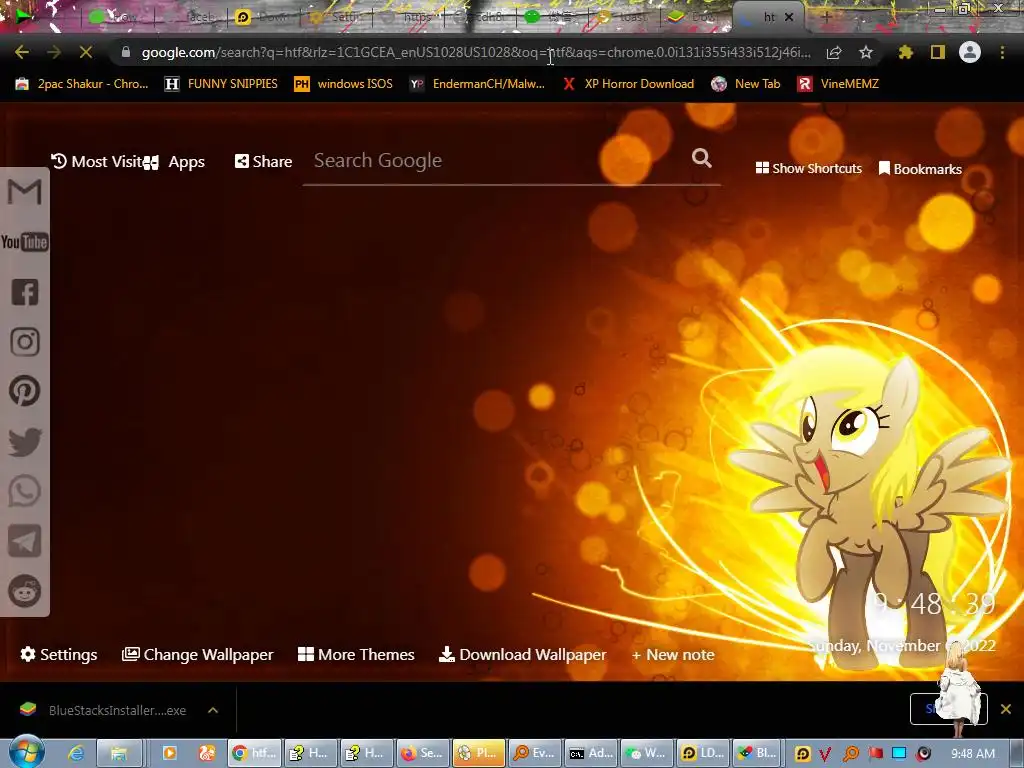Switch to Firefox in the taskbar
1024x768 pixels.
point(422,753)
